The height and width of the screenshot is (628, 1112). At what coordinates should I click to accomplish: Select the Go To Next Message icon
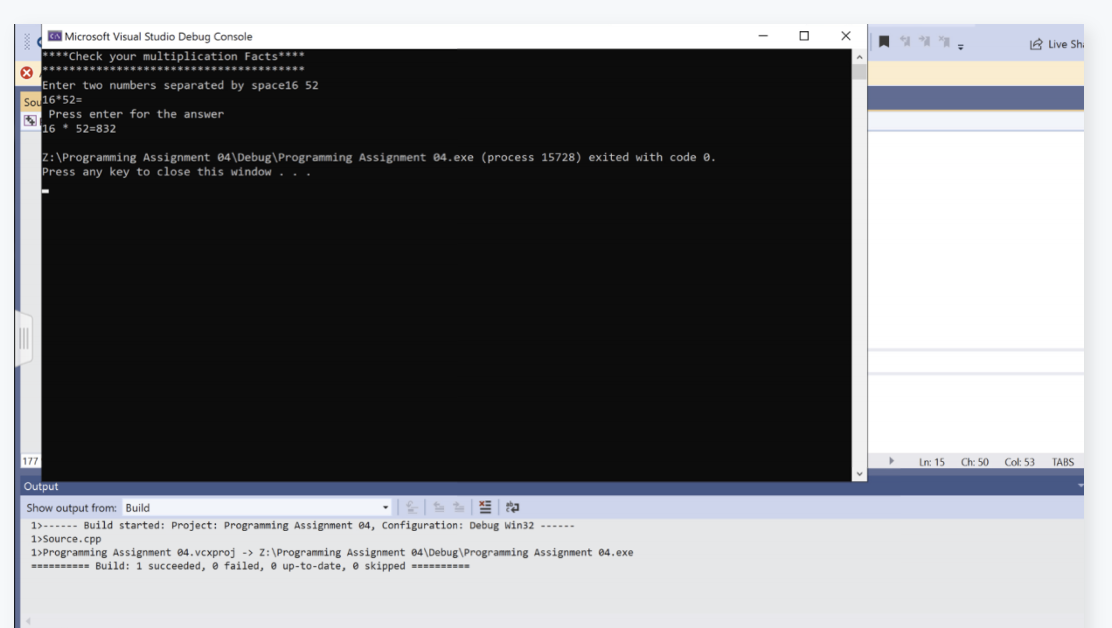click(459, 506)
